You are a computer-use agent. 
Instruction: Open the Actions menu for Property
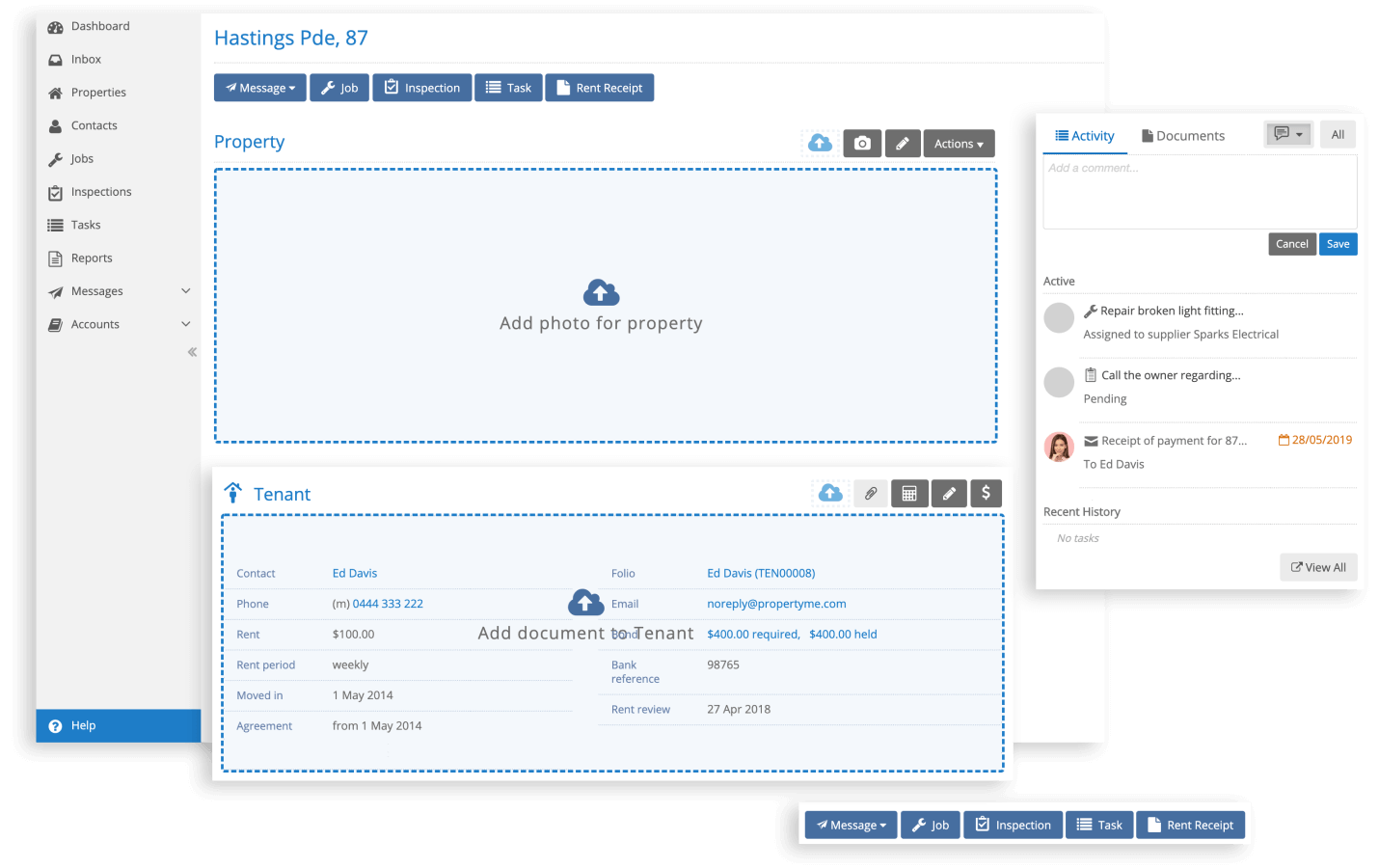tap(959, 143)
